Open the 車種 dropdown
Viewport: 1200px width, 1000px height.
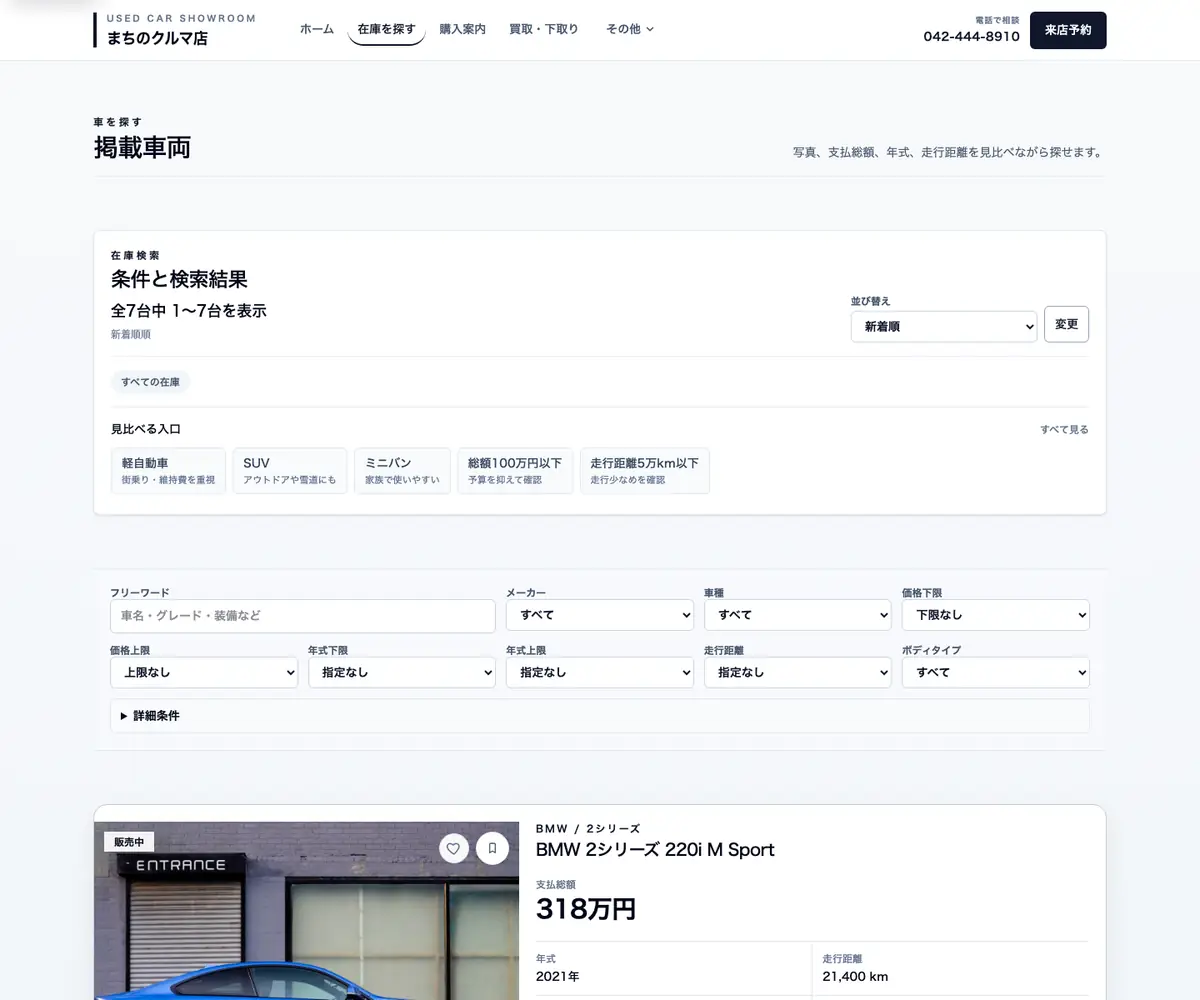click(x=798, y=615)
